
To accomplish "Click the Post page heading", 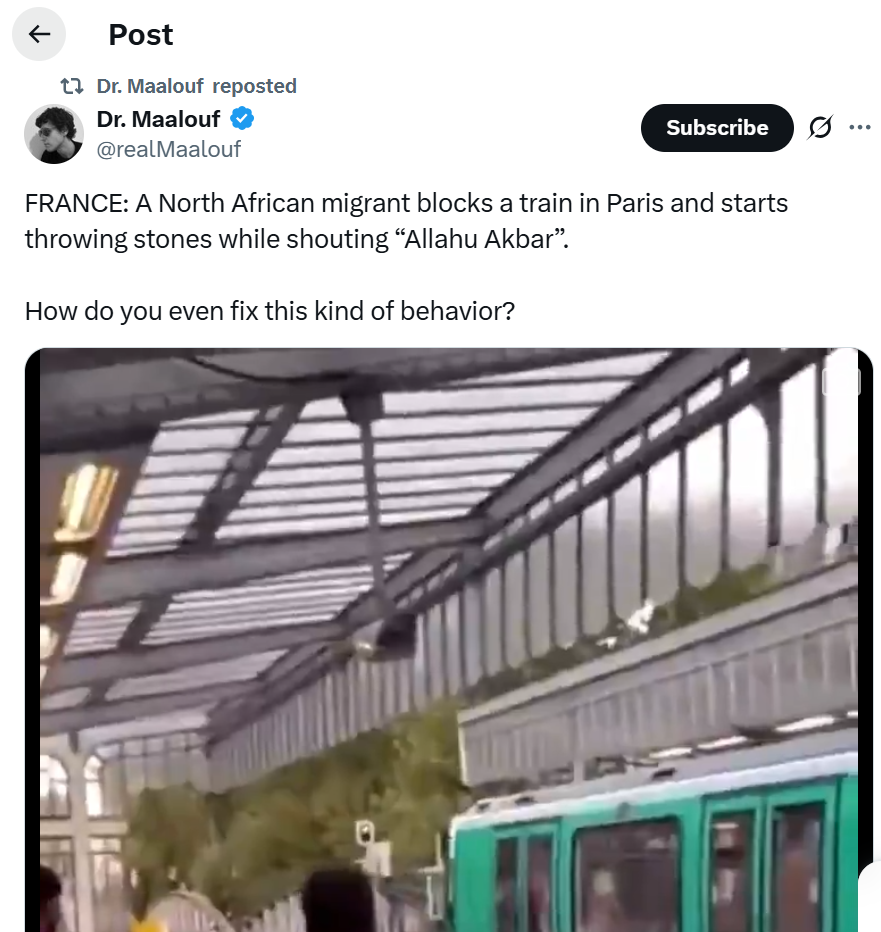I will [141, 34].
